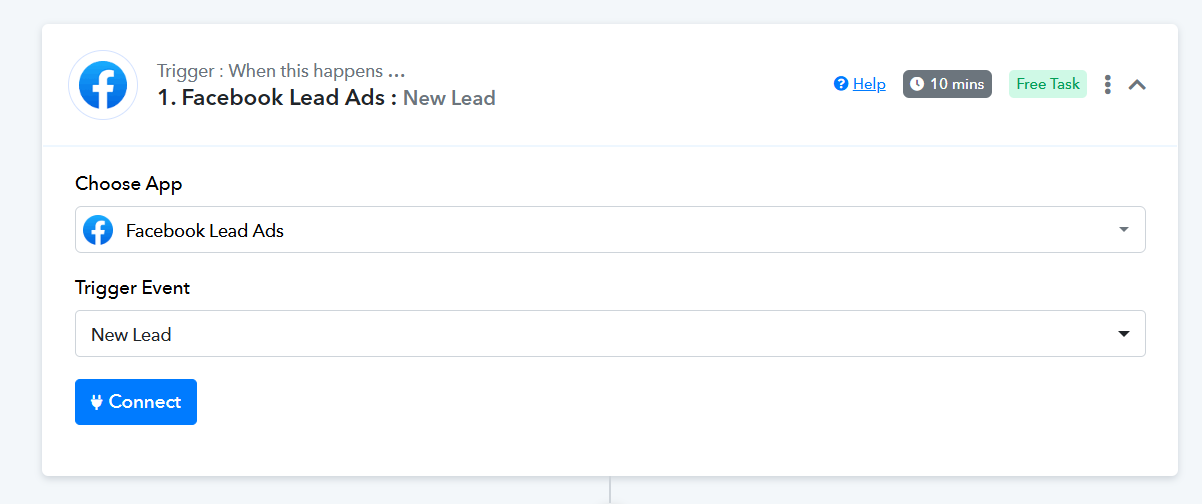Click the step title '1. Facebook Lead Ads'
The width and height of the screenshot is (1202, 504).
click(277, 98)
